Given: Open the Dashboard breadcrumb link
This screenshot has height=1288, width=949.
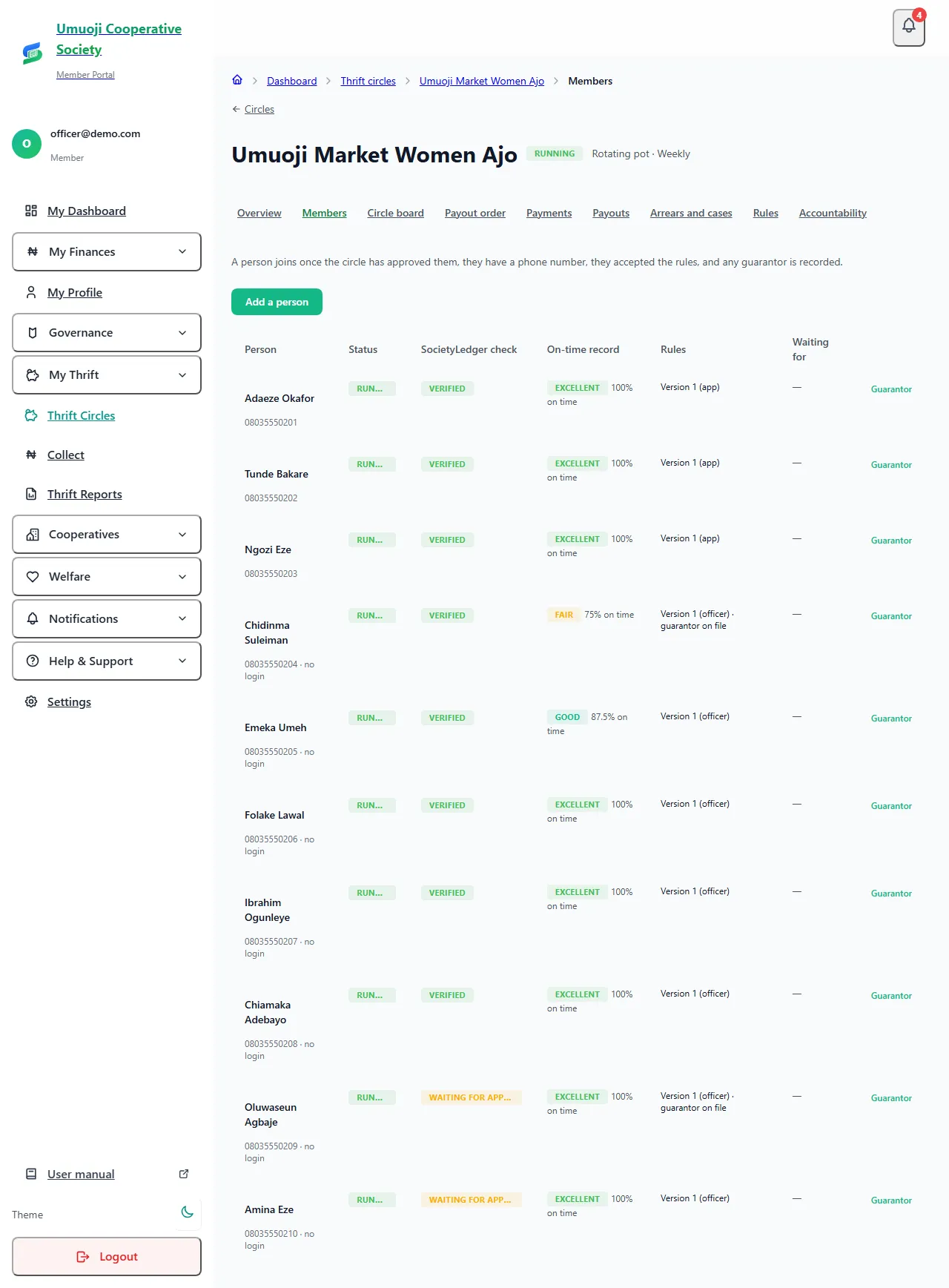Looking at the screenshot, I should click(x=292, y=81).
